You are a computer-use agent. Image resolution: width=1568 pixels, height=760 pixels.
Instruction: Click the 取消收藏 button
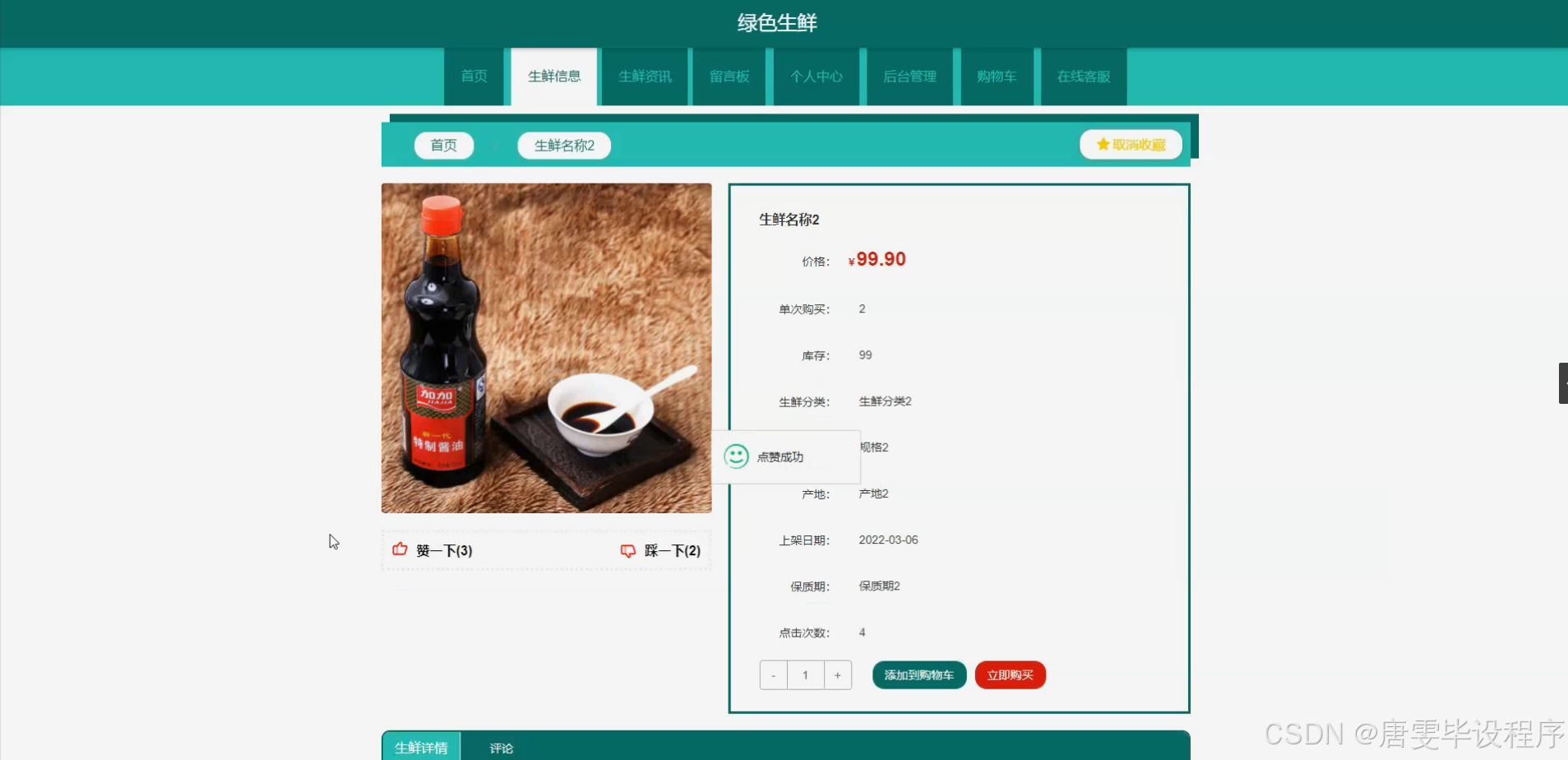[x=1131, y=144]
